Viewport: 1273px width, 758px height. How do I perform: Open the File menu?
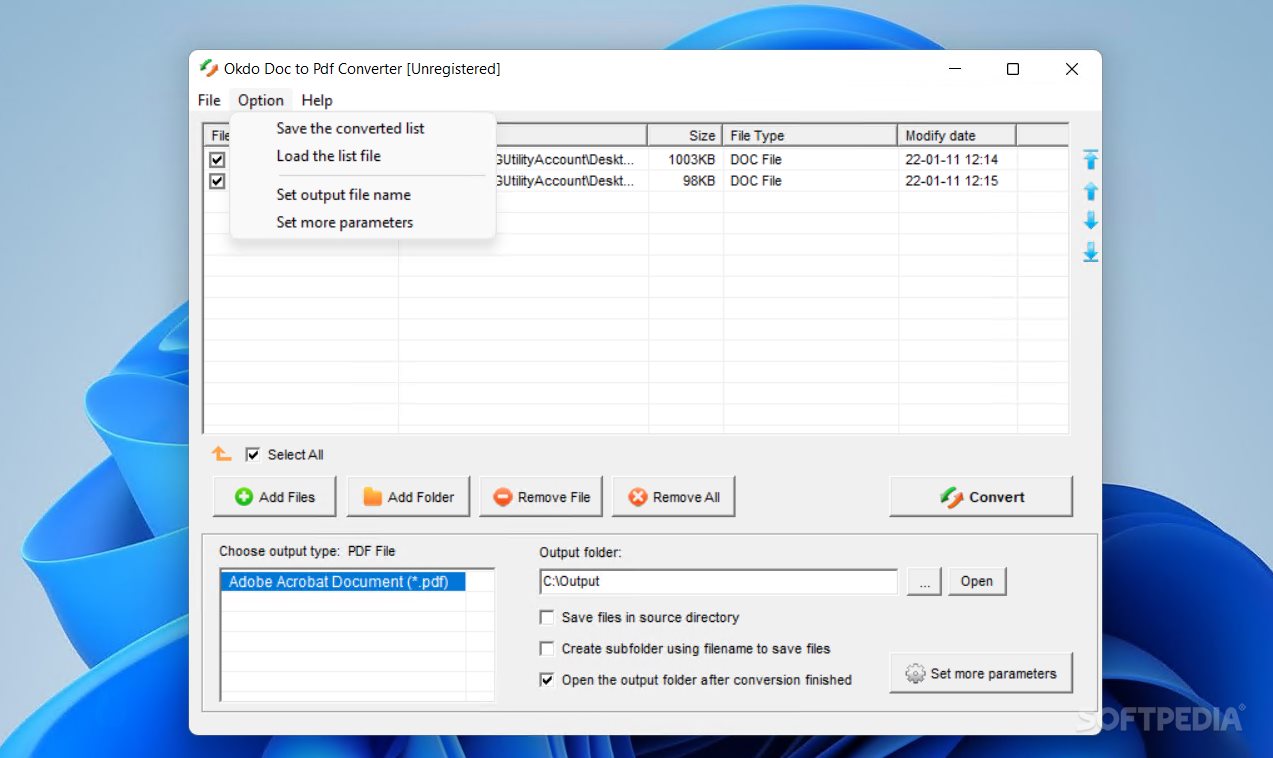[209, 100]
